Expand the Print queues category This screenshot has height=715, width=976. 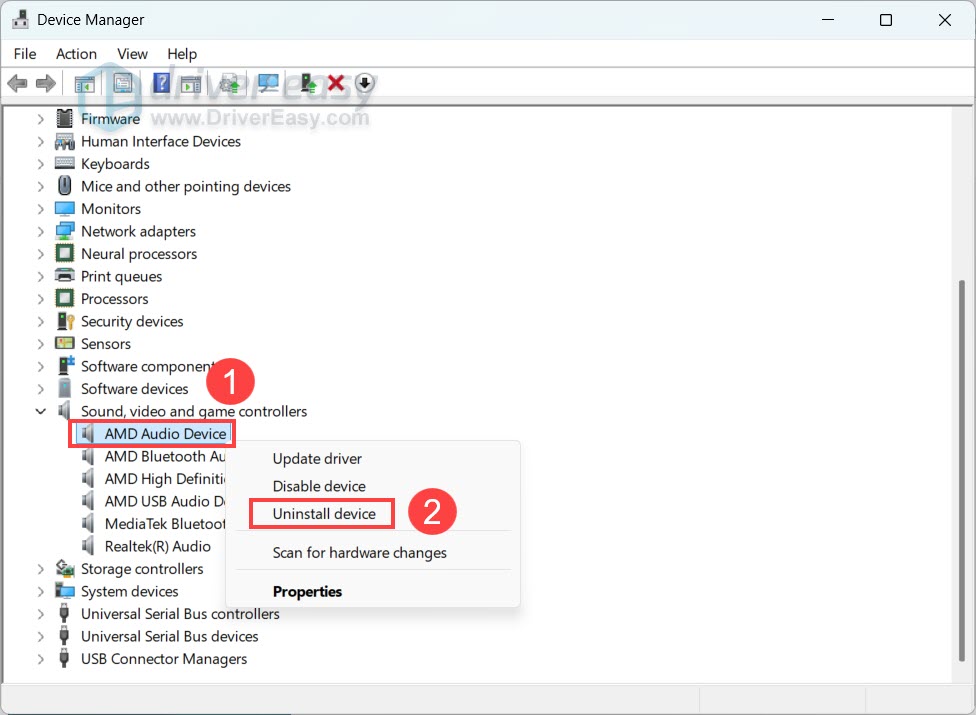click(x=40, y=276)
